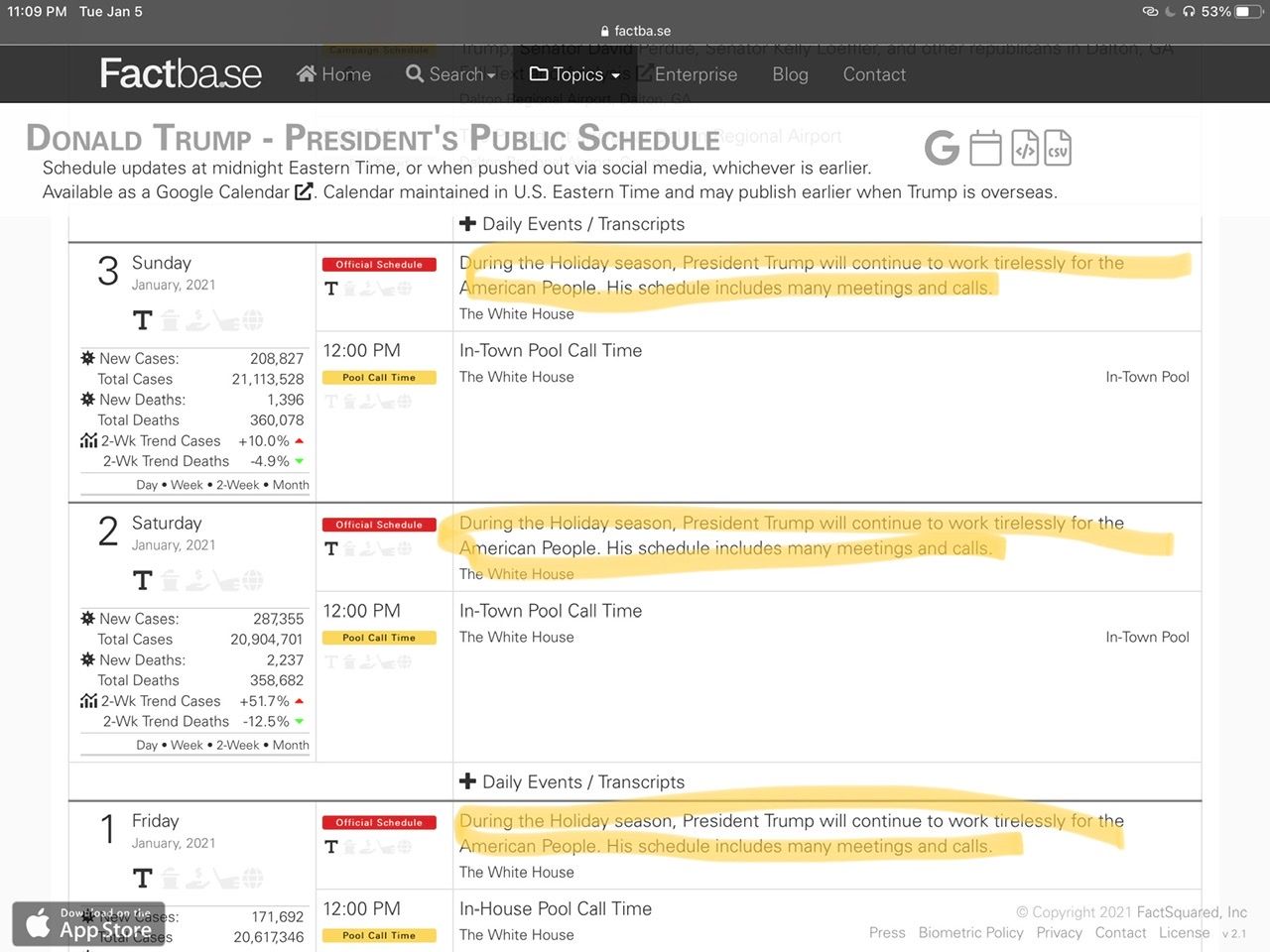The image size is (1270, 952).
Task: Open the Topics dropdown menu
Action: coord(574,74)
